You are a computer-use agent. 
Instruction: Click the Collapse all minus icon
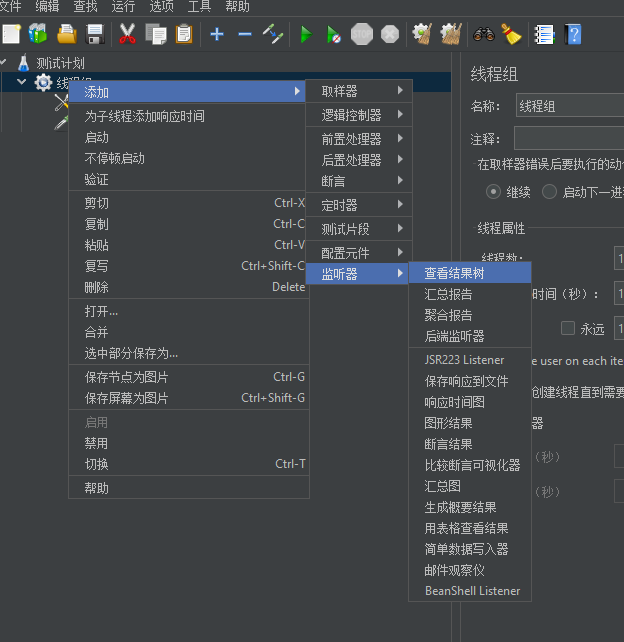pos(245,34)
